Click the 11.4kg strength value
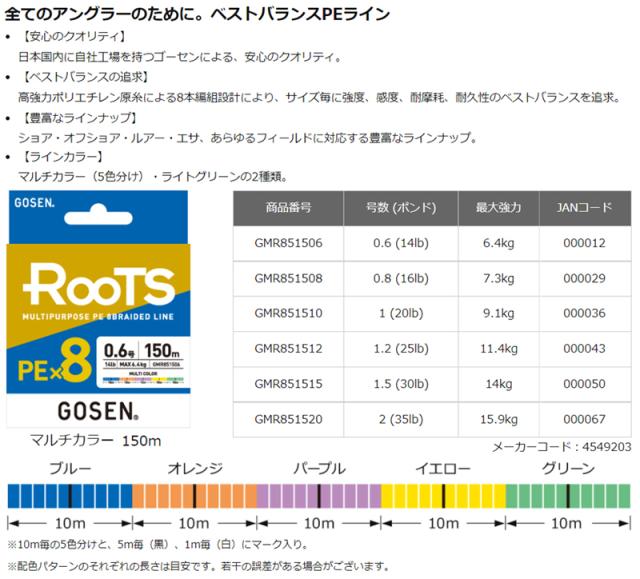The image size is (640, 579). [x=498, y=349]
